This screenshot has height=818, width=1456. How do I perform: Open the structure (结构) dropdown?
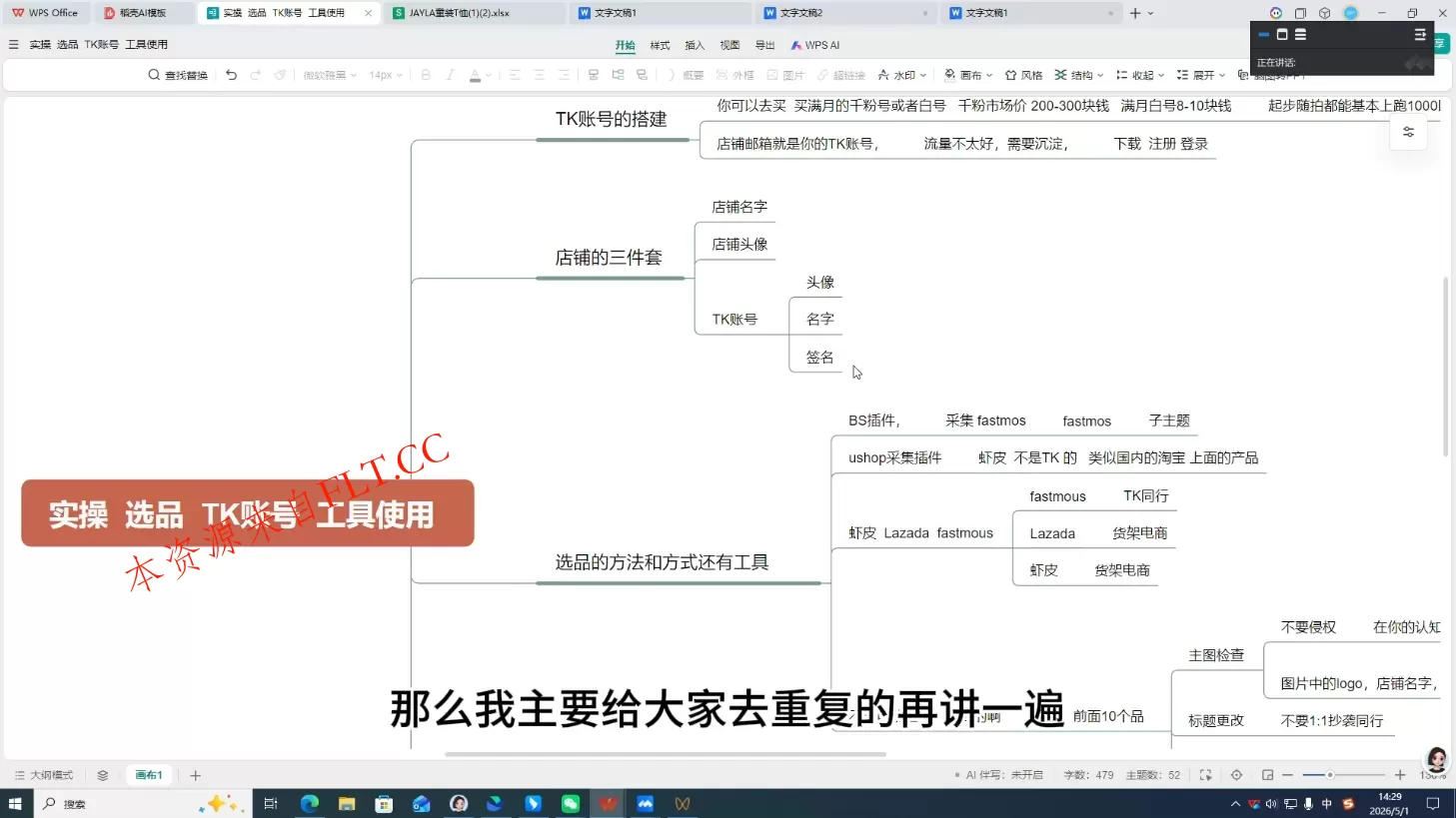[1079, 75]
